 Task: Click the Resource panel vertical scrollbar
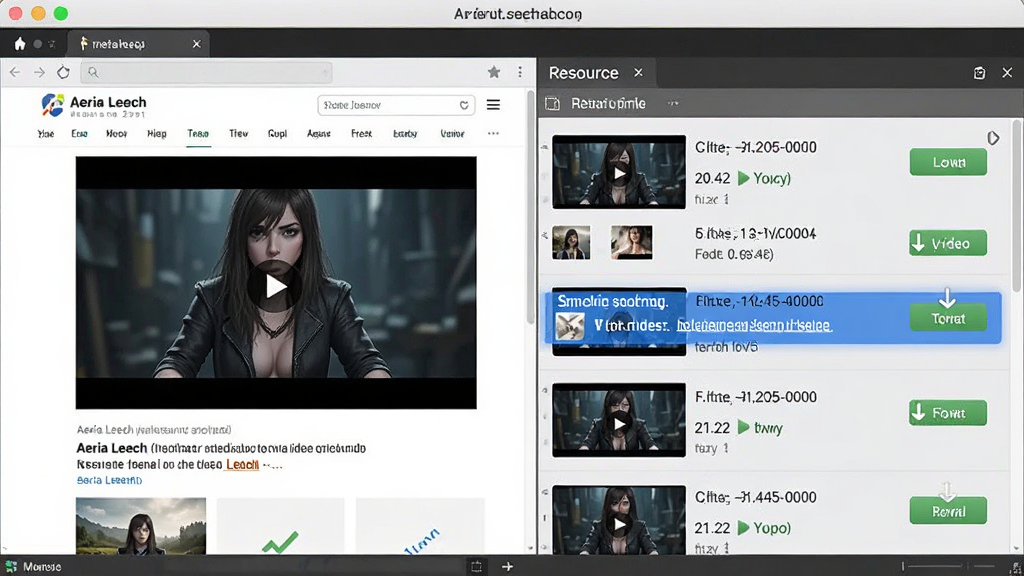(x=1017, y=206)
